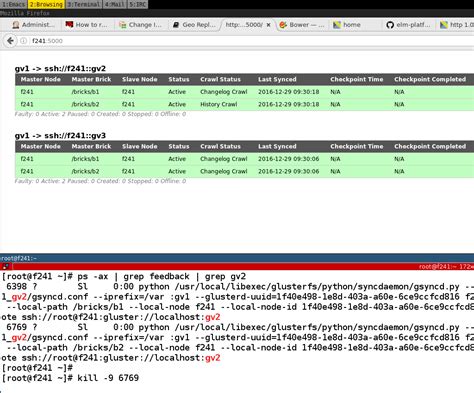Click the kill -9 6769 command line
Screen dimensions: 474x393
coord(108,378)
